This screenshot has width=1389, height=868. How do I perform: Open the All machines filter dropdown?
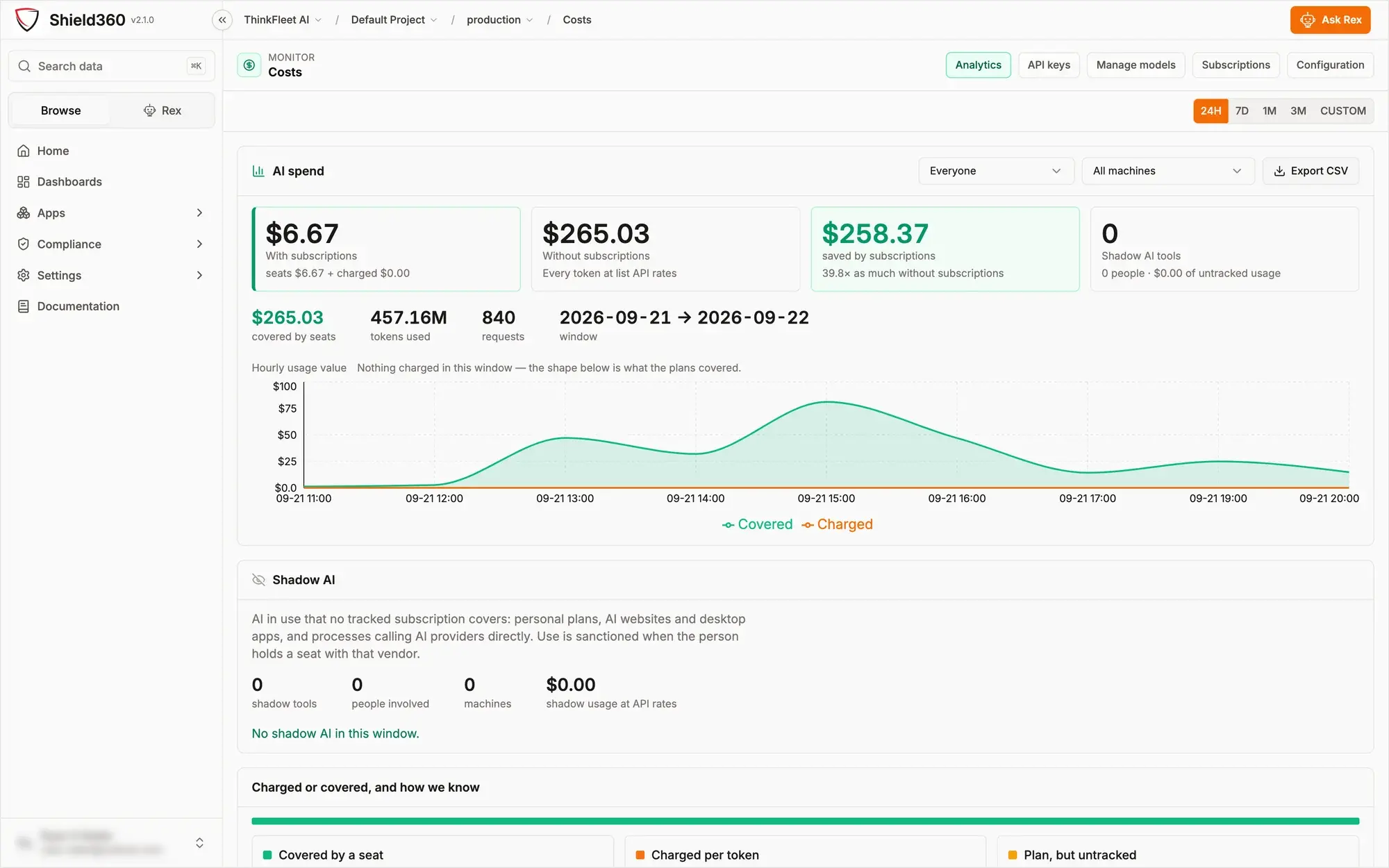coord(1167,171)
